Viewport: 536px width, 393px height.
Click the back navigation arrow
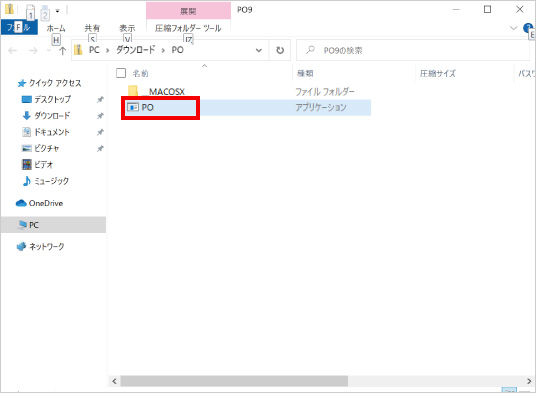pyautogui.click(x=12, y=51)
